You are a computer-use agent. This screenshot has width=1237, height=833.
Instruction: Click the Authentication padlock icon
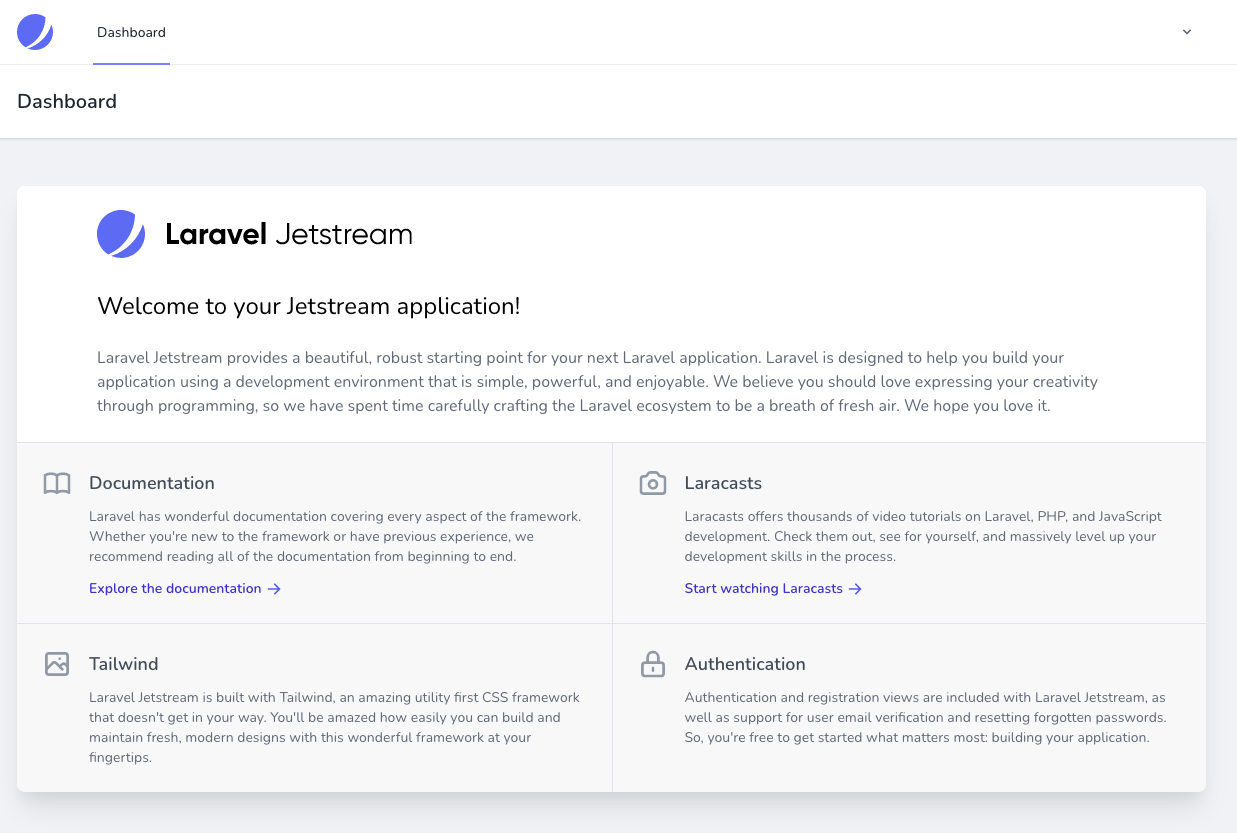[x=653, y=664]
